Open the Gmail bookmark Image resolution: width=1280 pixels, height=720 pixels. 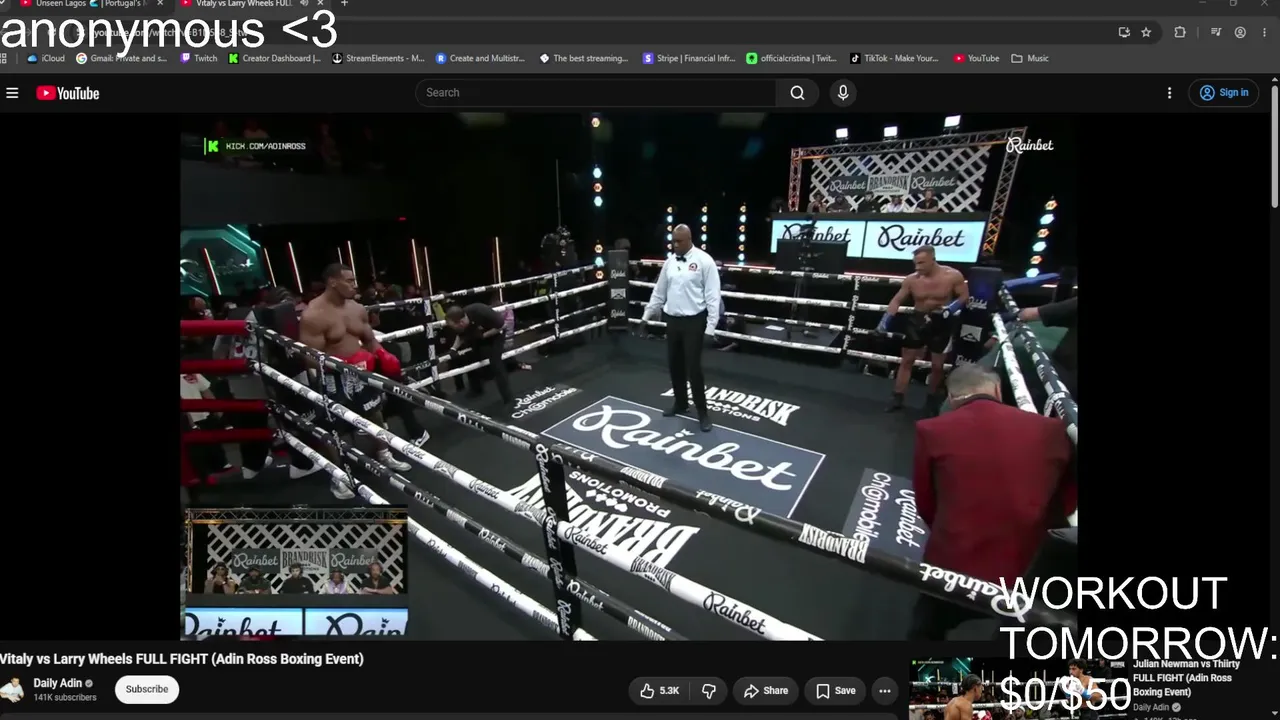coord(122,58)
